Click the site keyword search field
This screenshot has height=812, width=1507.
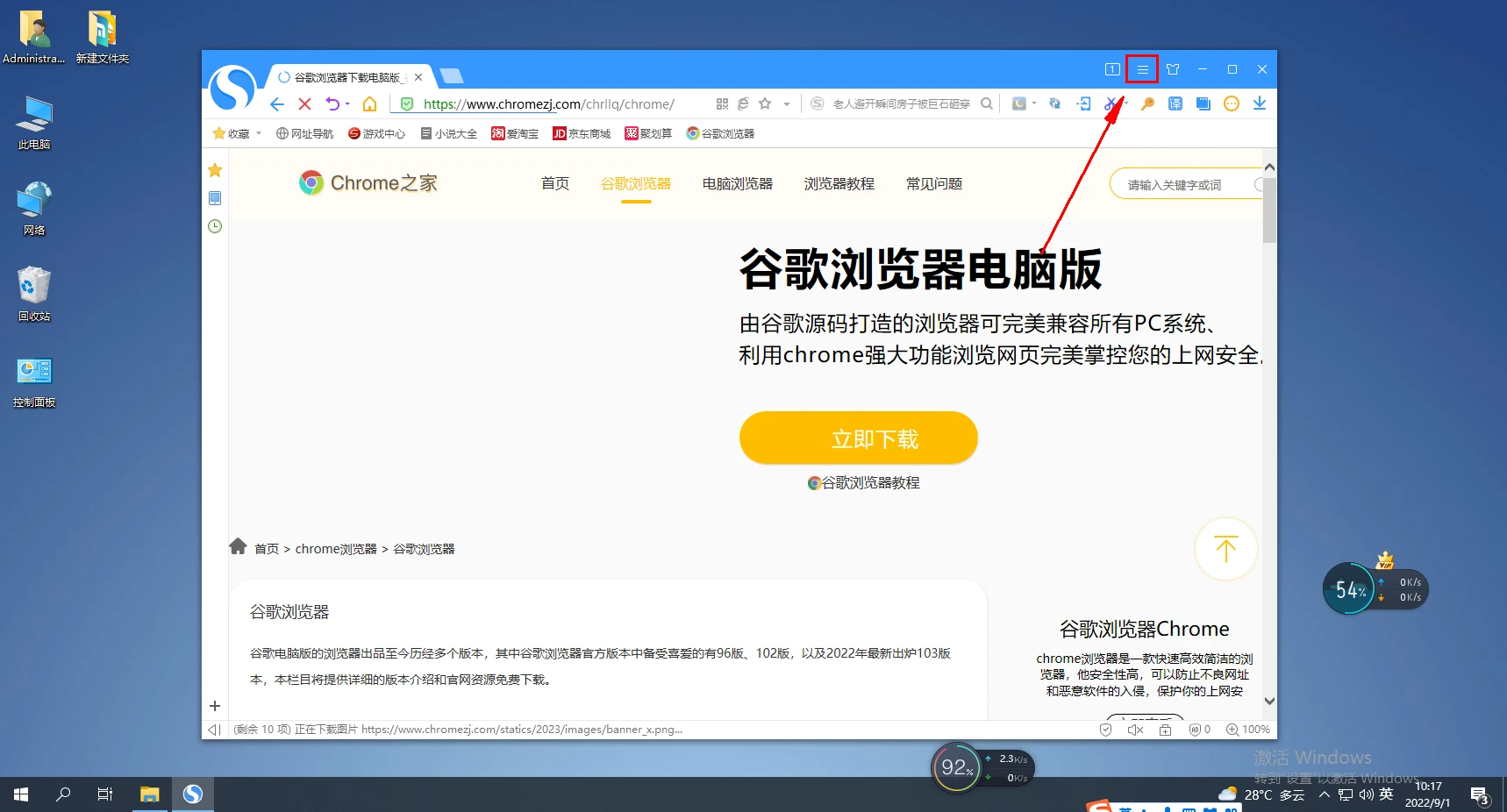(1186, 184)
